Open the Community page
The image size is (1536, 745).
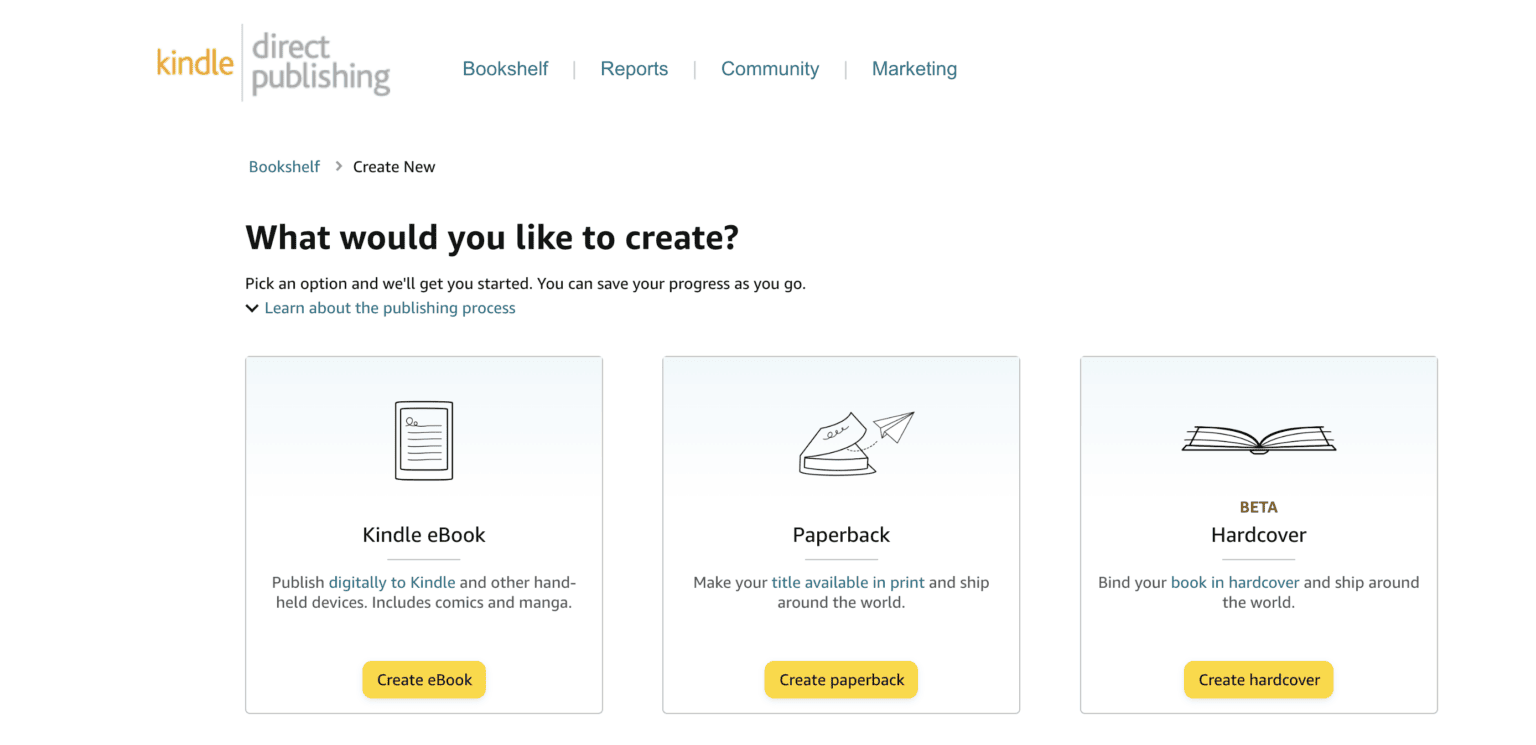click(770, 68)
